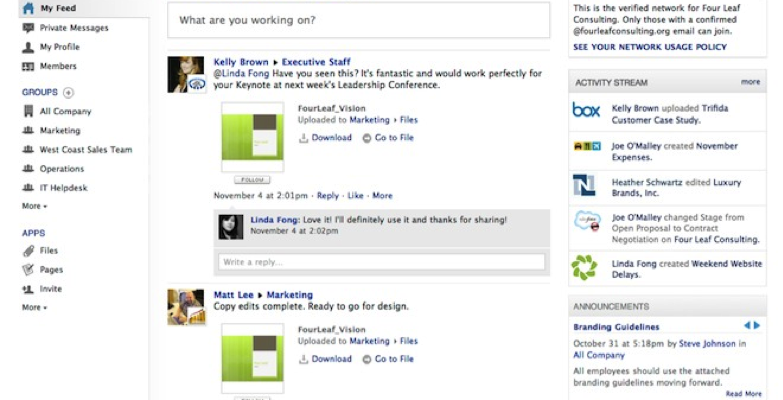Expand More under Groups list

click(34, 206)
